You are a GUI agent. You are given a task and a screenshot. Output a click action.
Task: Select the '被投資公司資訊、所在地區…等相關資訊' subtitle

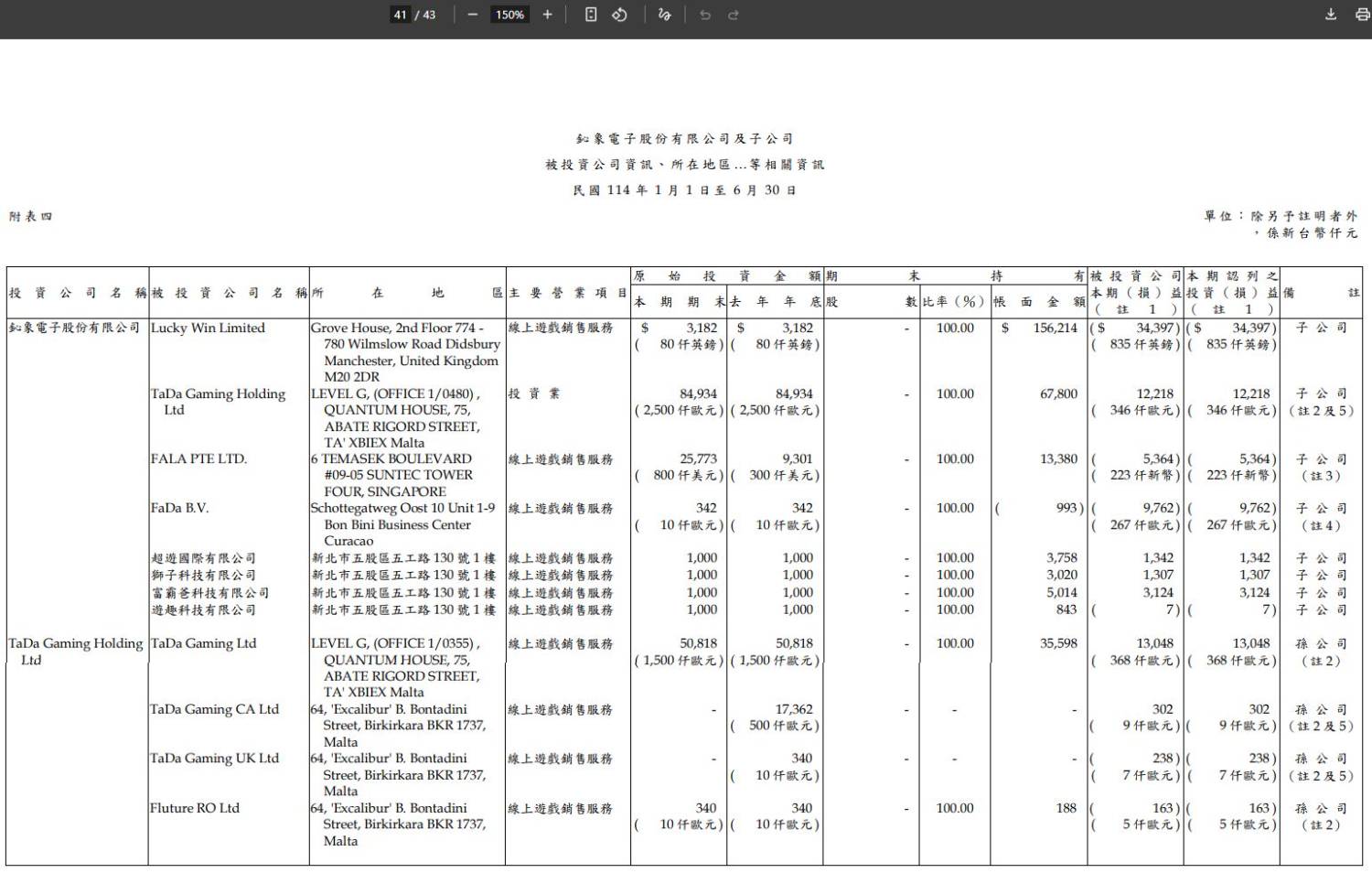(684, 165)
